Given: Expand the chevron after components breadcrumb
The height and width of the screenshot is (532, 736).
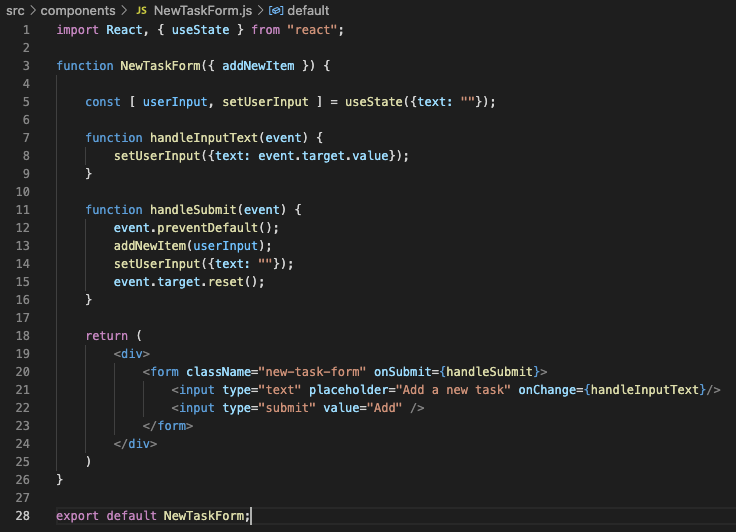Looking at the screenshot, I should (x=124, y=10).
